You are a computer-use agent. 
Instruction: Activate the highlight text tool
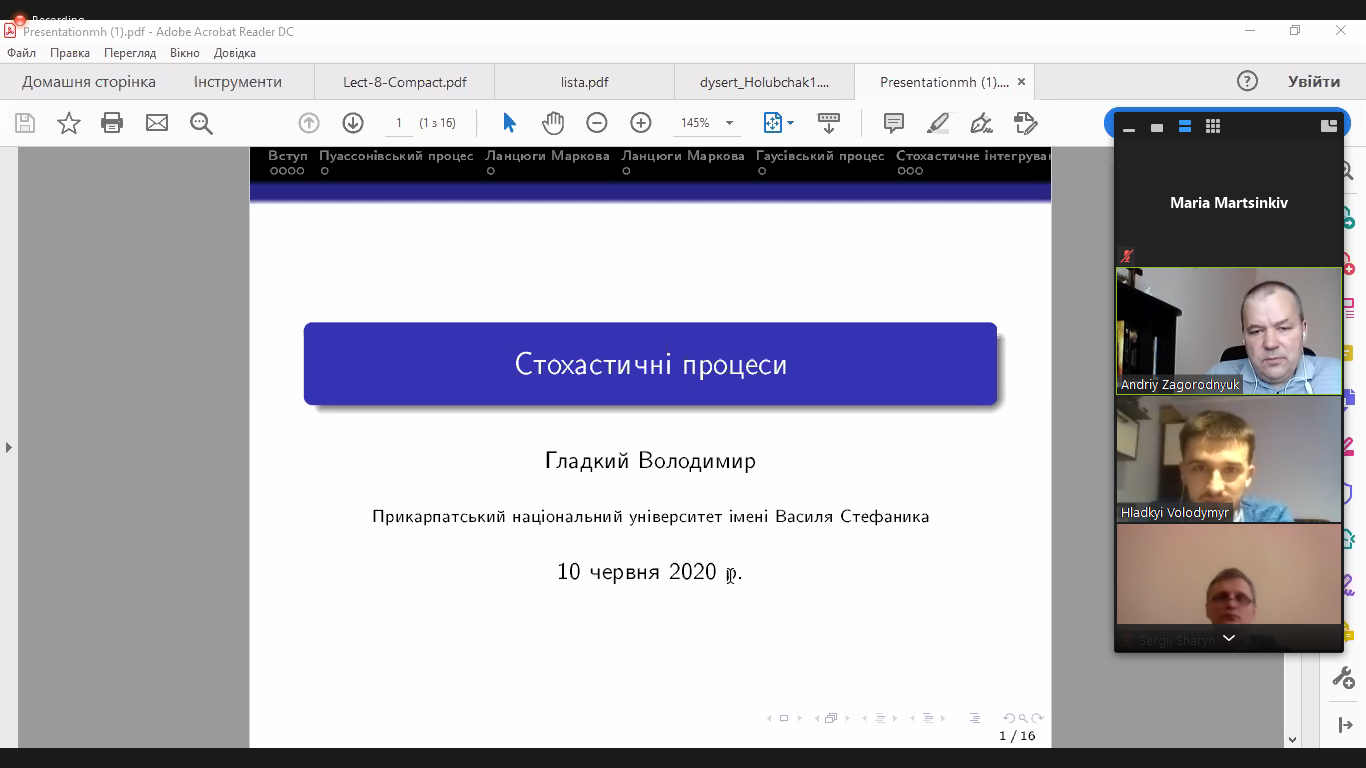pos(937,123)
